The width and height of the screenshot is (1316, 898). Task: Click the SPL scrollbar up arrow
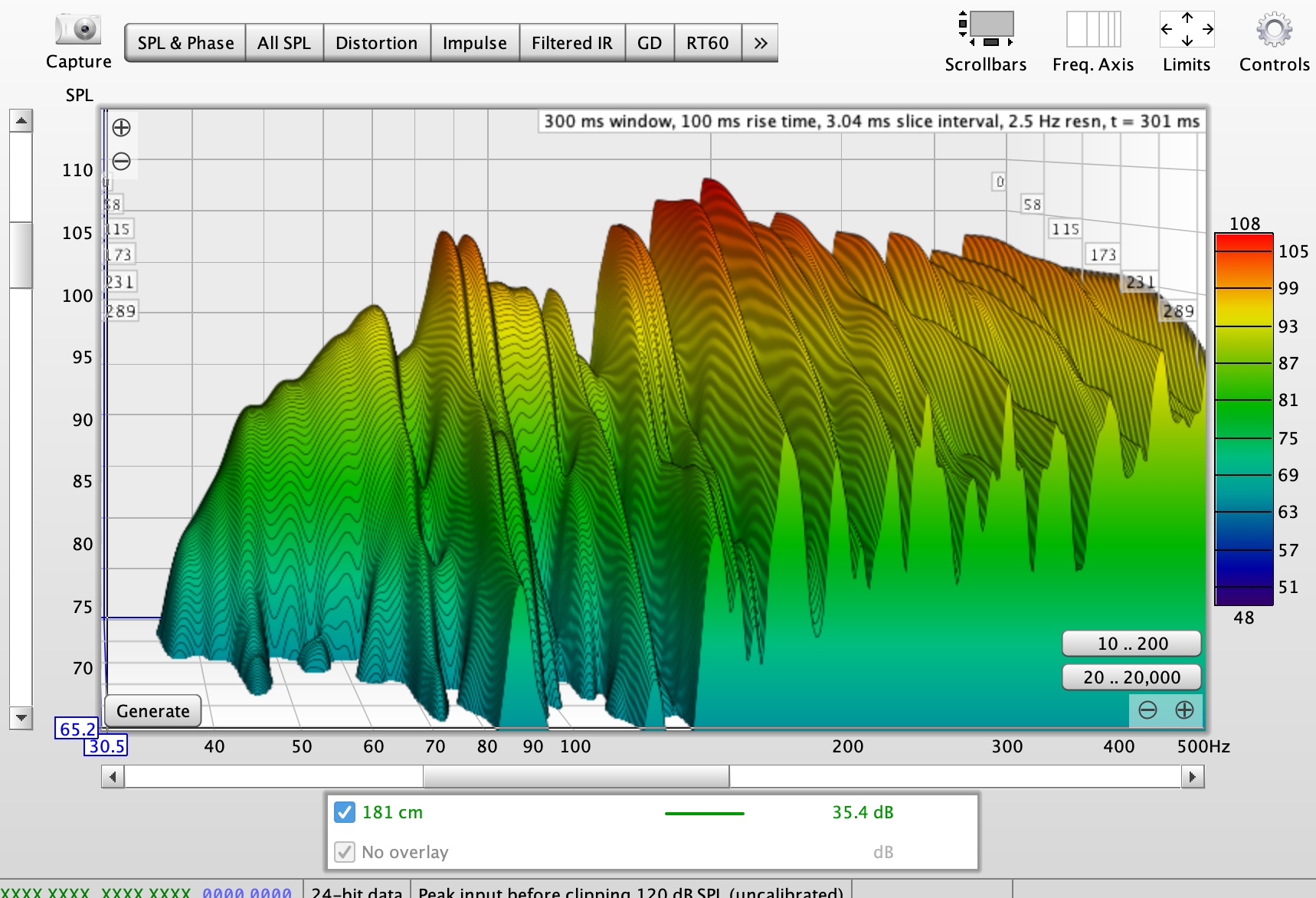click(x=21, y=120)
